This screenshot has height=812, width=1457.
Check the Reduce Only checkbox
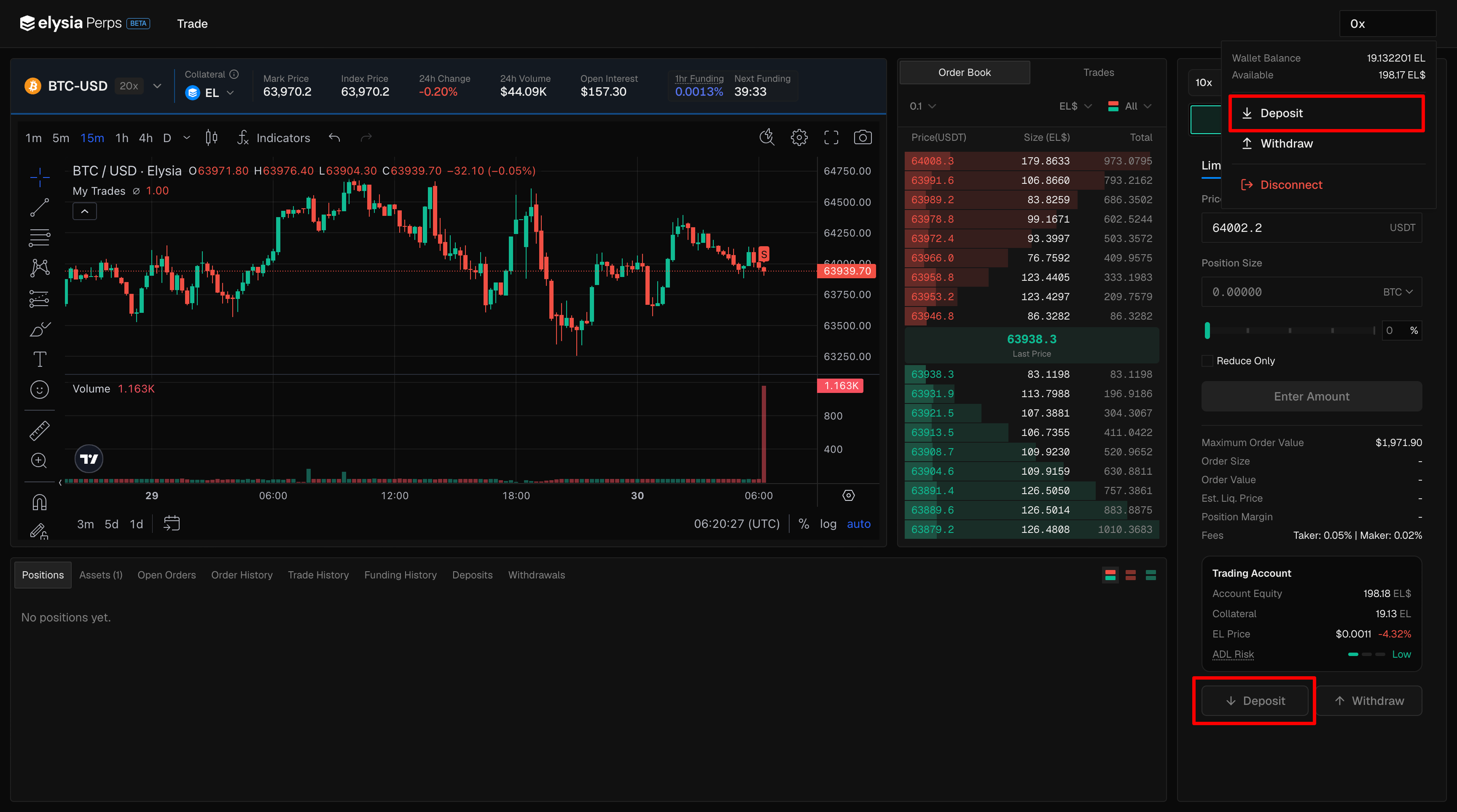click(1207, 361)
